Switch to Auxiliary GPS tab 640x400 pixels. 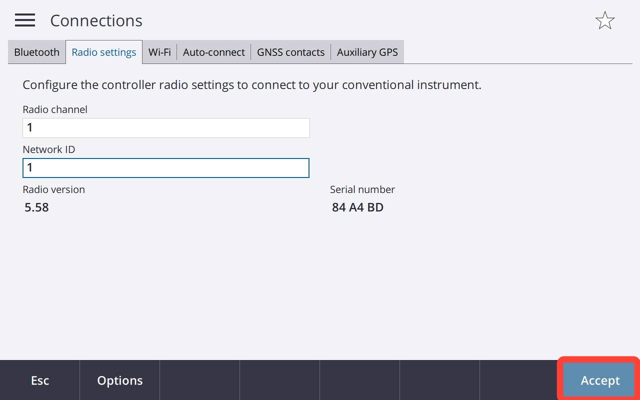coord(367,52)
